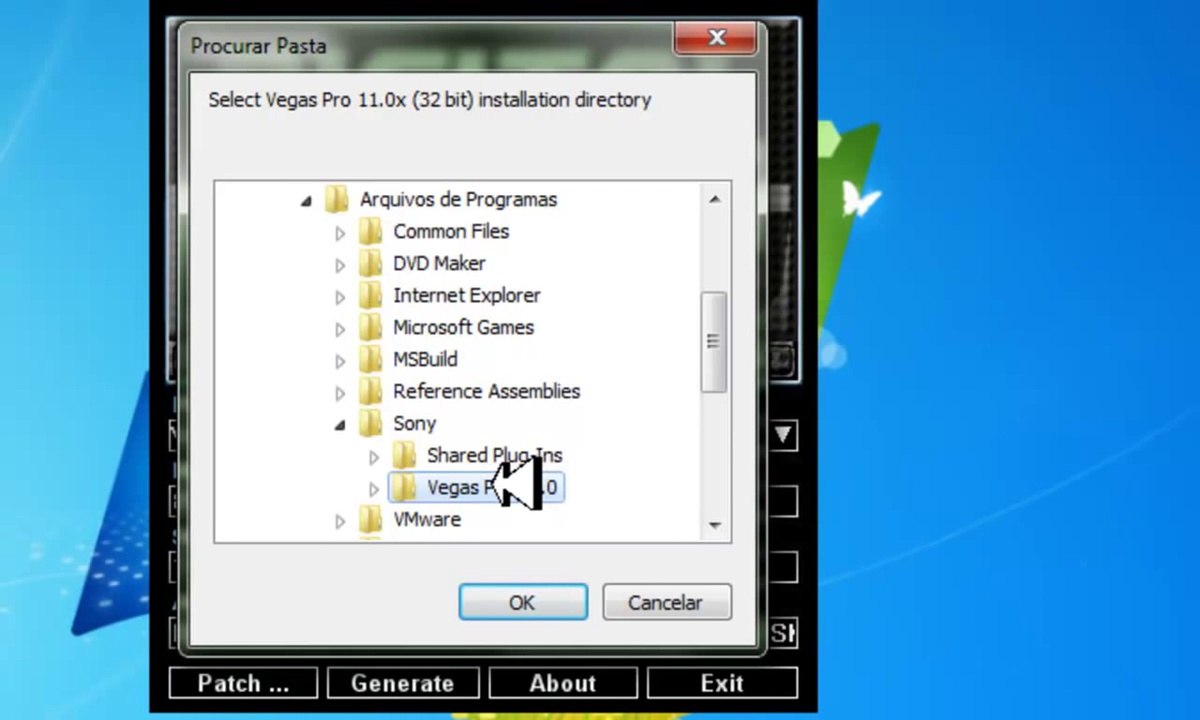Screen dimensions: 1200x720
Task: Click the DVD Maker folder icon
Action: click(371, 263)
